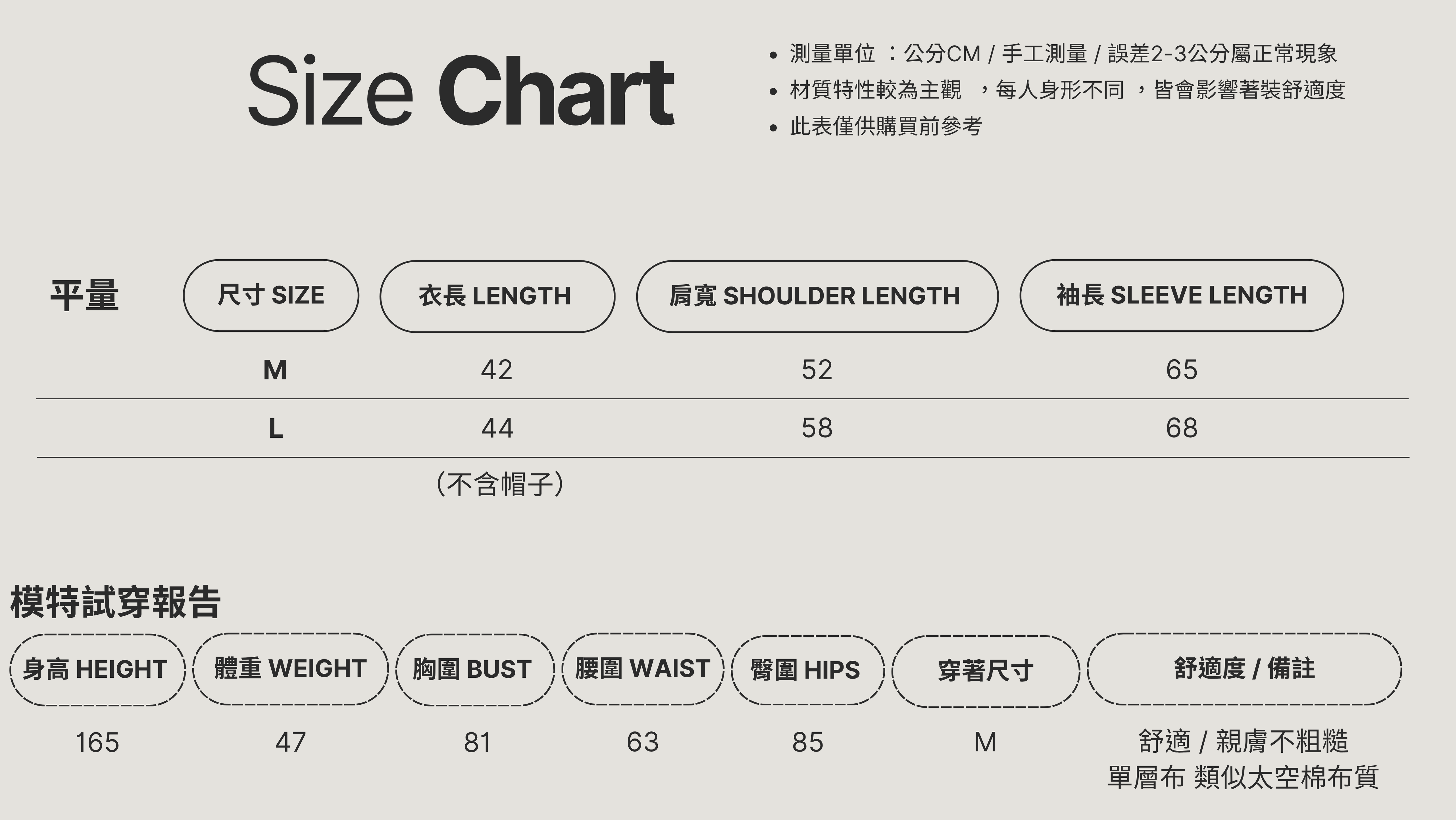Click the 胸圍 BUST dashed pill

474,670
